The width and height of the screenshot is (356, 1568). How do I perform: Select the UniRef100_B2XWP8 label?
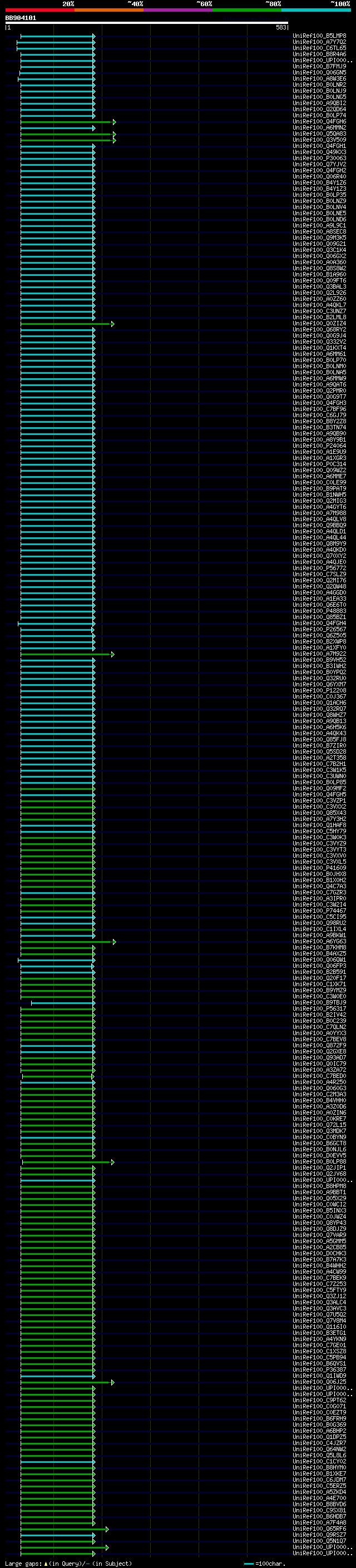[x=319, y=641]
